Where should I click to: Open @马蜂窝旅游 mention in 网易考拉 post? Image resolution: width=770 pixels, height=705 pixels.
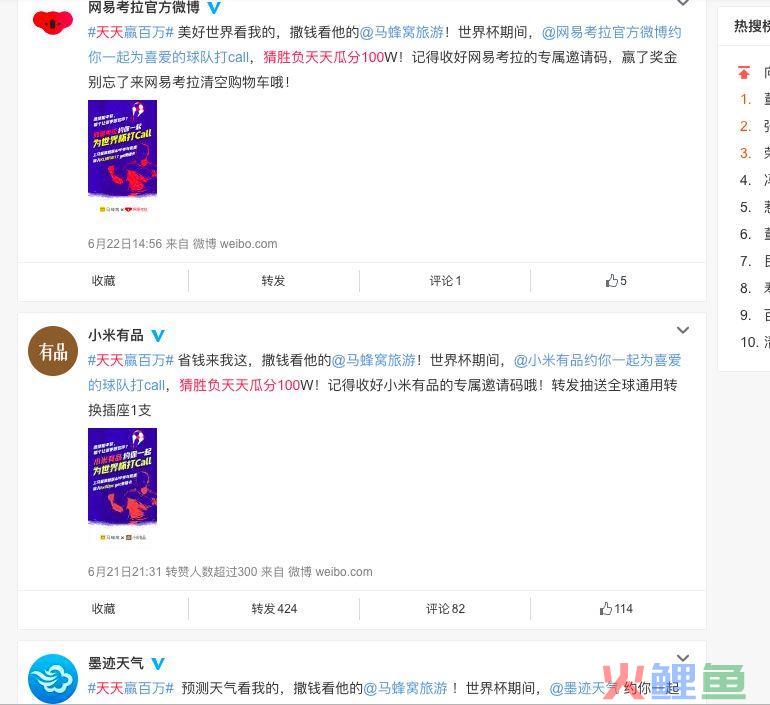pos(401,32)
